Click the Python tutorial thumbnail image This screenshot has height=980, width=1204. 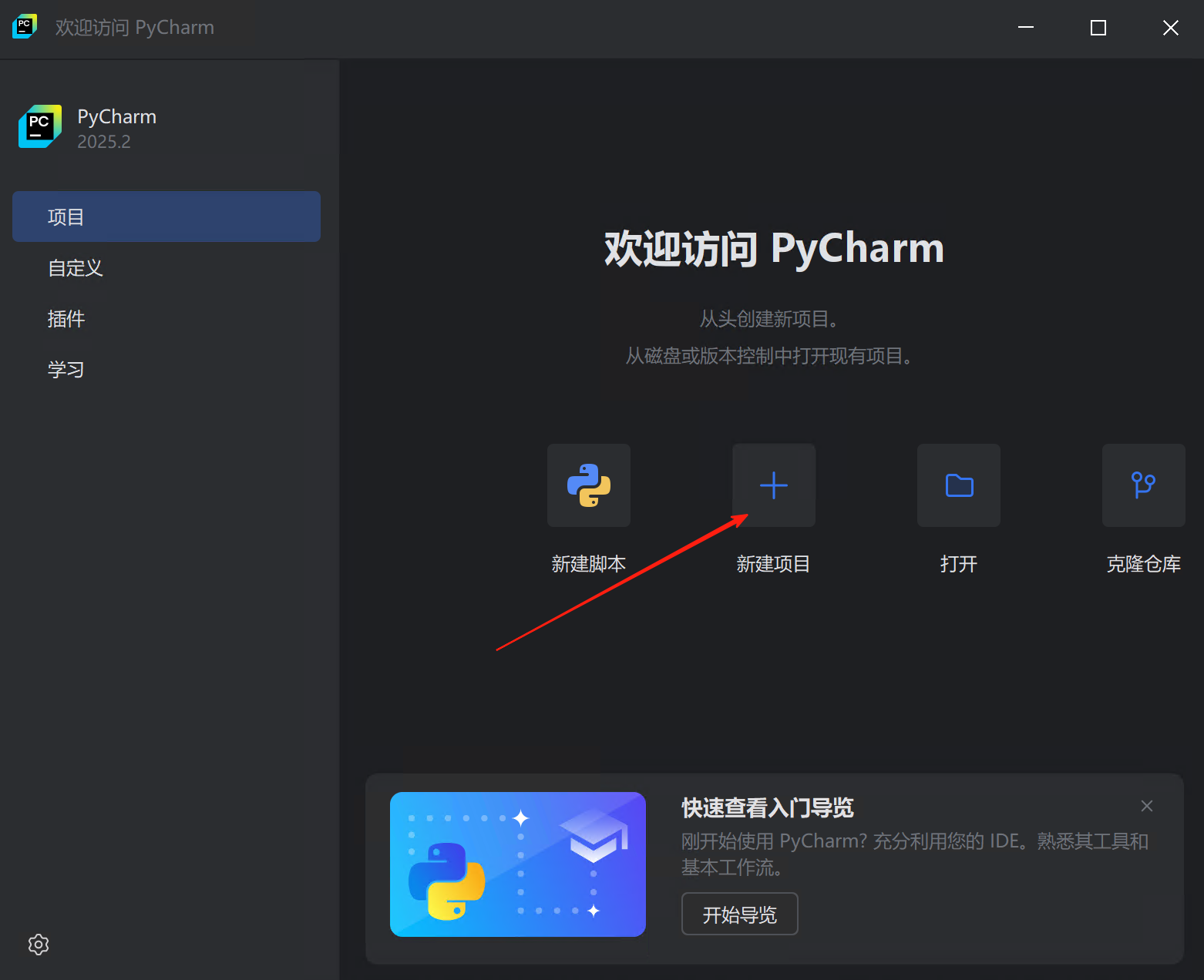point(517,864)
